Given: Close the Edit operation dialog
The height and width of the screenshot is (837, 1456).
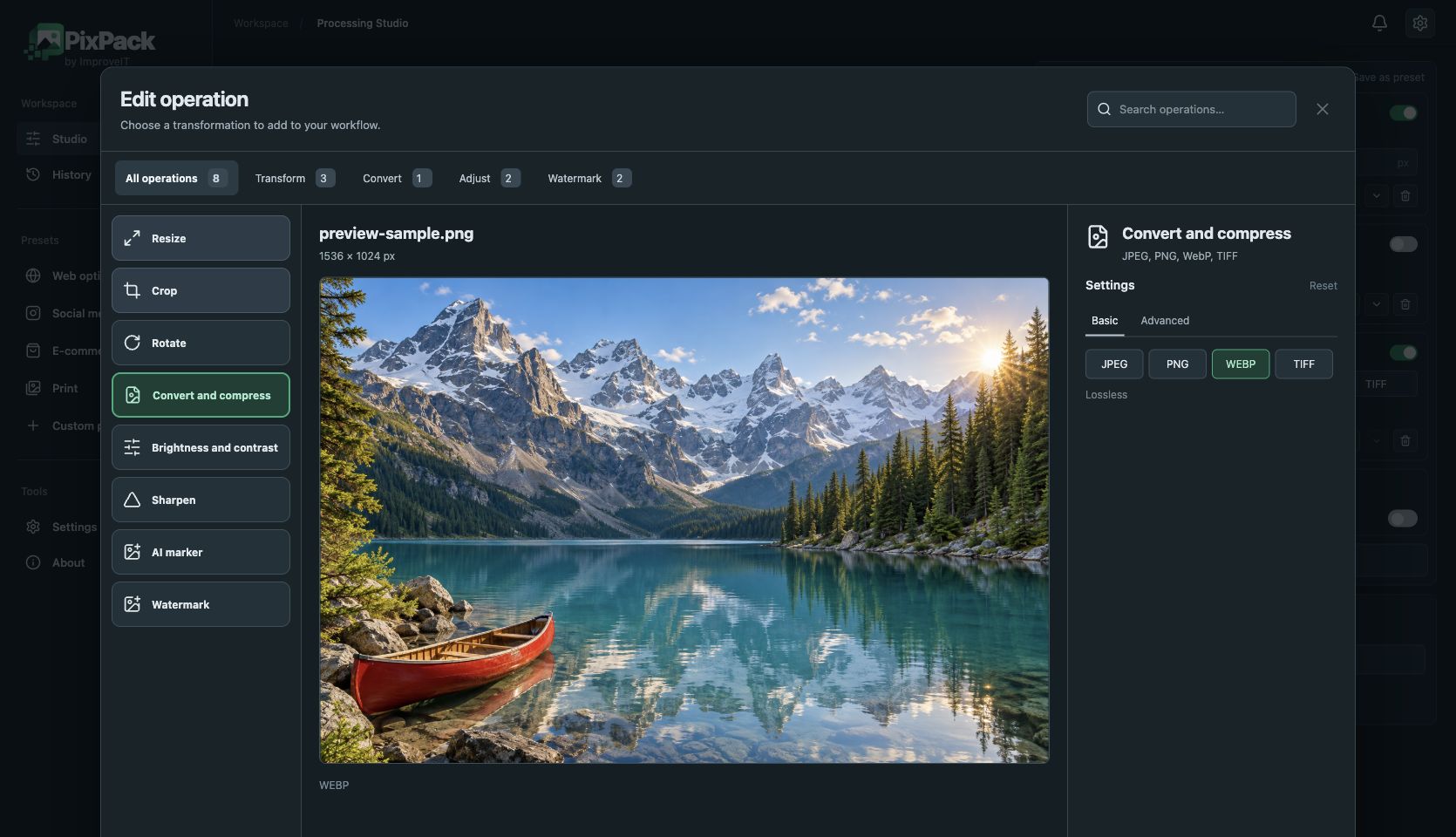Looking at the screenshot, I should (1323, 109).
